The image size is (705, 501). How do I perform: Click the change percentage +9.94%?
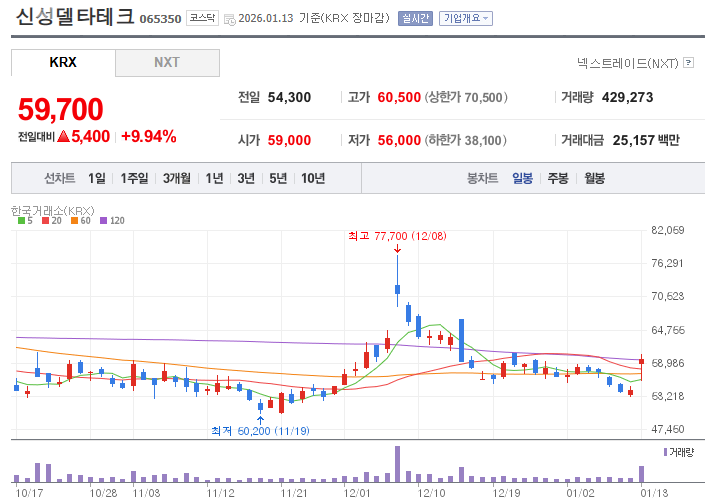pyautogui.click(x=149, y=136)
